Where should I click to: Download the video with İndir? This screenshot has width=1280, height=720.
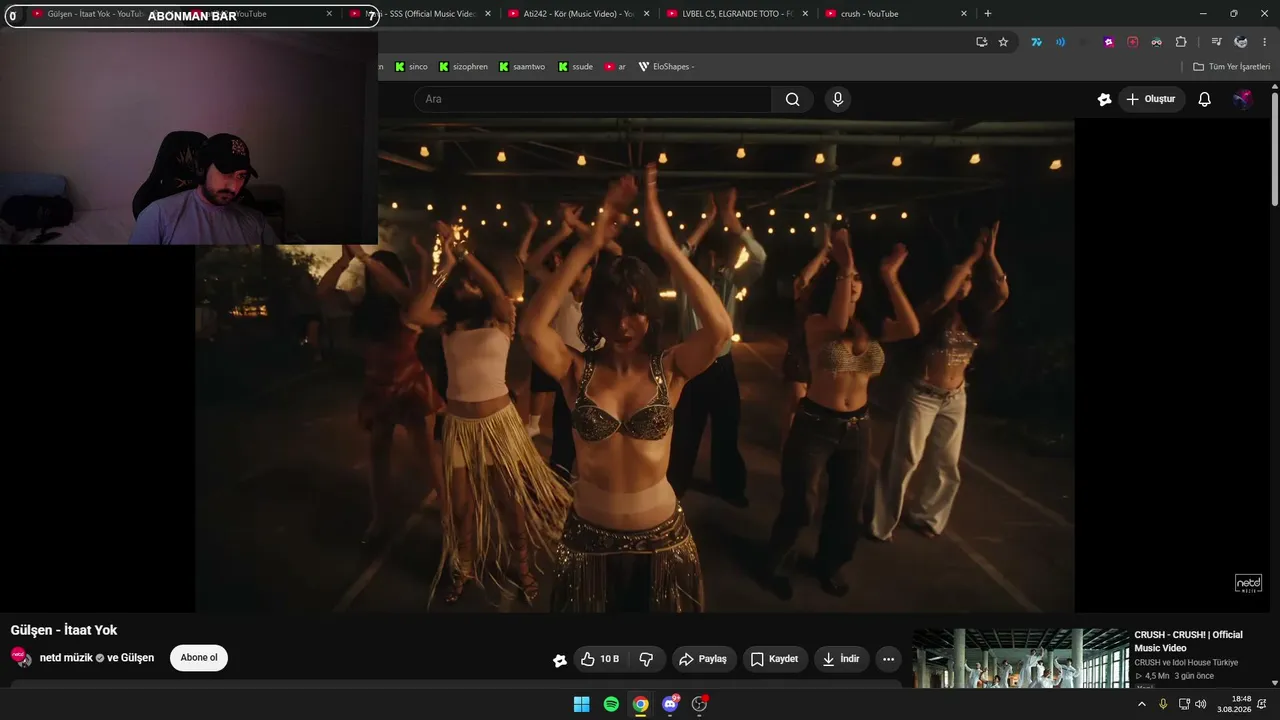[x=841, y=659]
